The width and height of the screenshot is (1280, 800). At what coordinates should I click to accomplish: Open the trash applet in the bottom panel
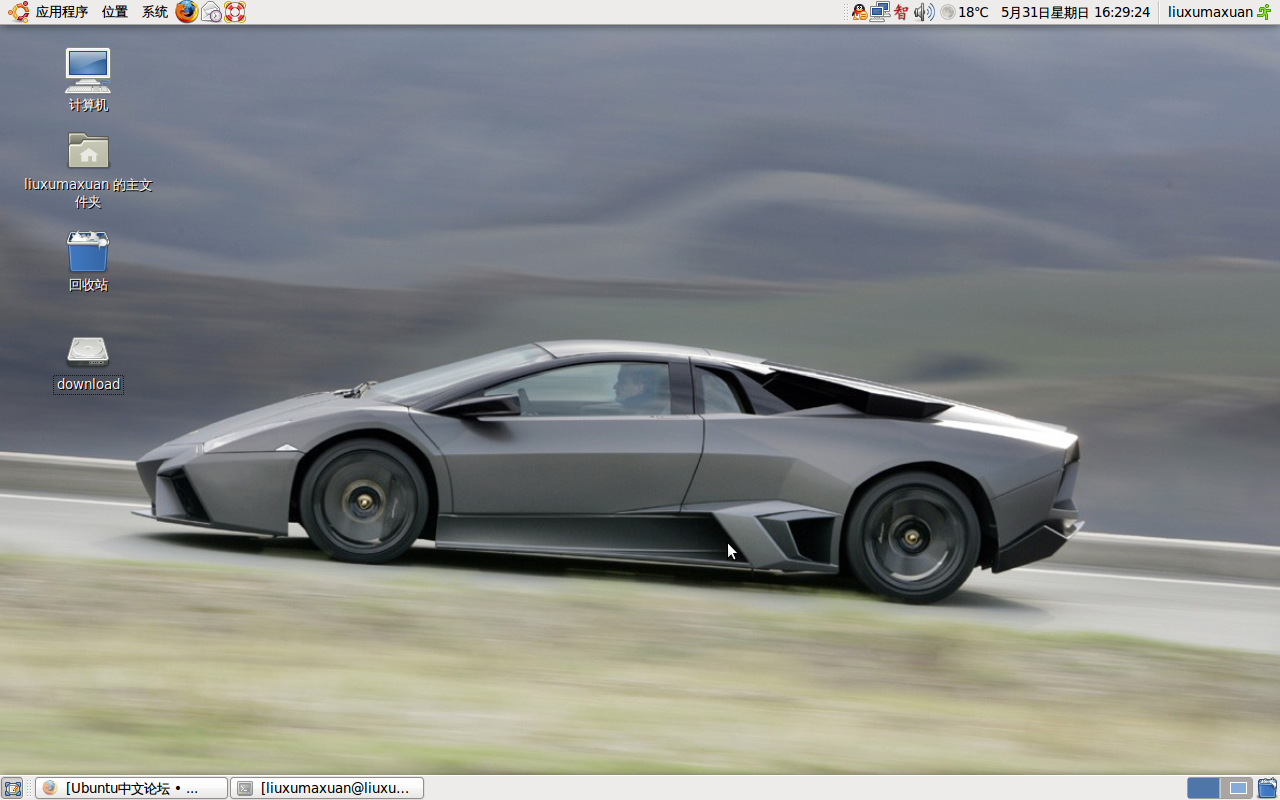click(1267, 788)
